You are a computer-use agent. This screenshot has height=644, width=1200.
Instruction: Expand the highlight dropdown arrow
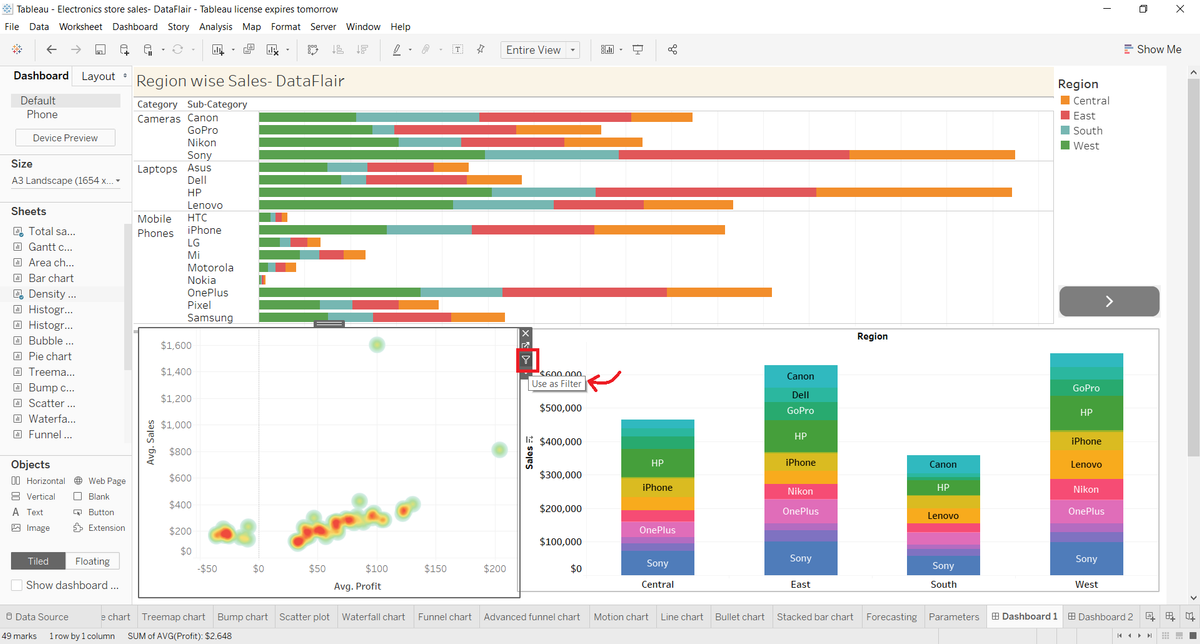point(409,49)
